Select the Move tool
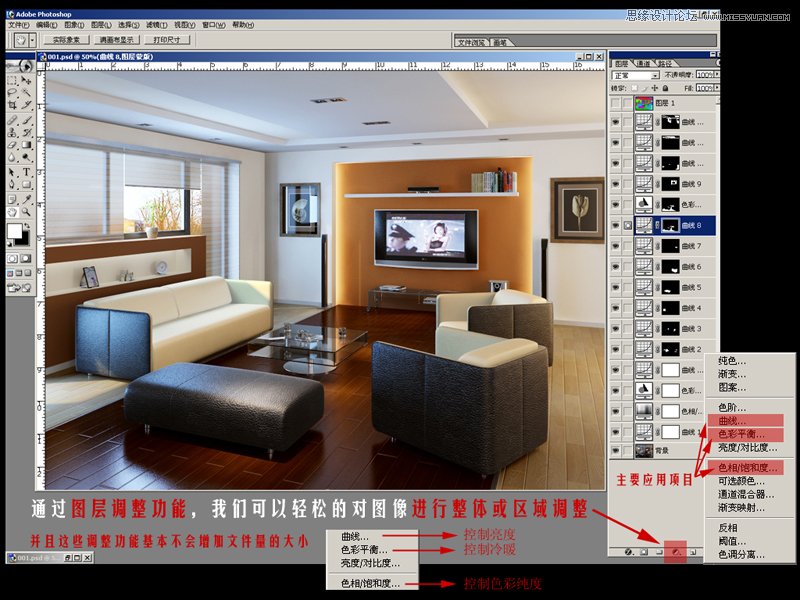 click(x=27, y=79)
